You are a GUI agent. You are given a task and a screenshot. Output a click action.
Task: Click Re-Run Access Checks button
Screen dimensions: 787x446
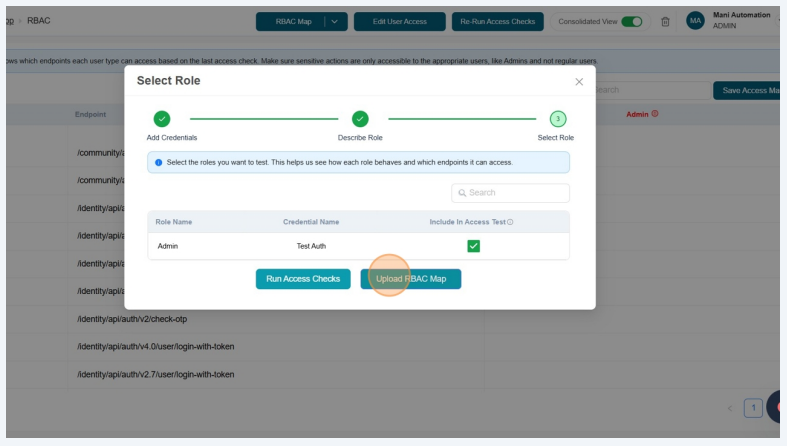pos(497,22)
